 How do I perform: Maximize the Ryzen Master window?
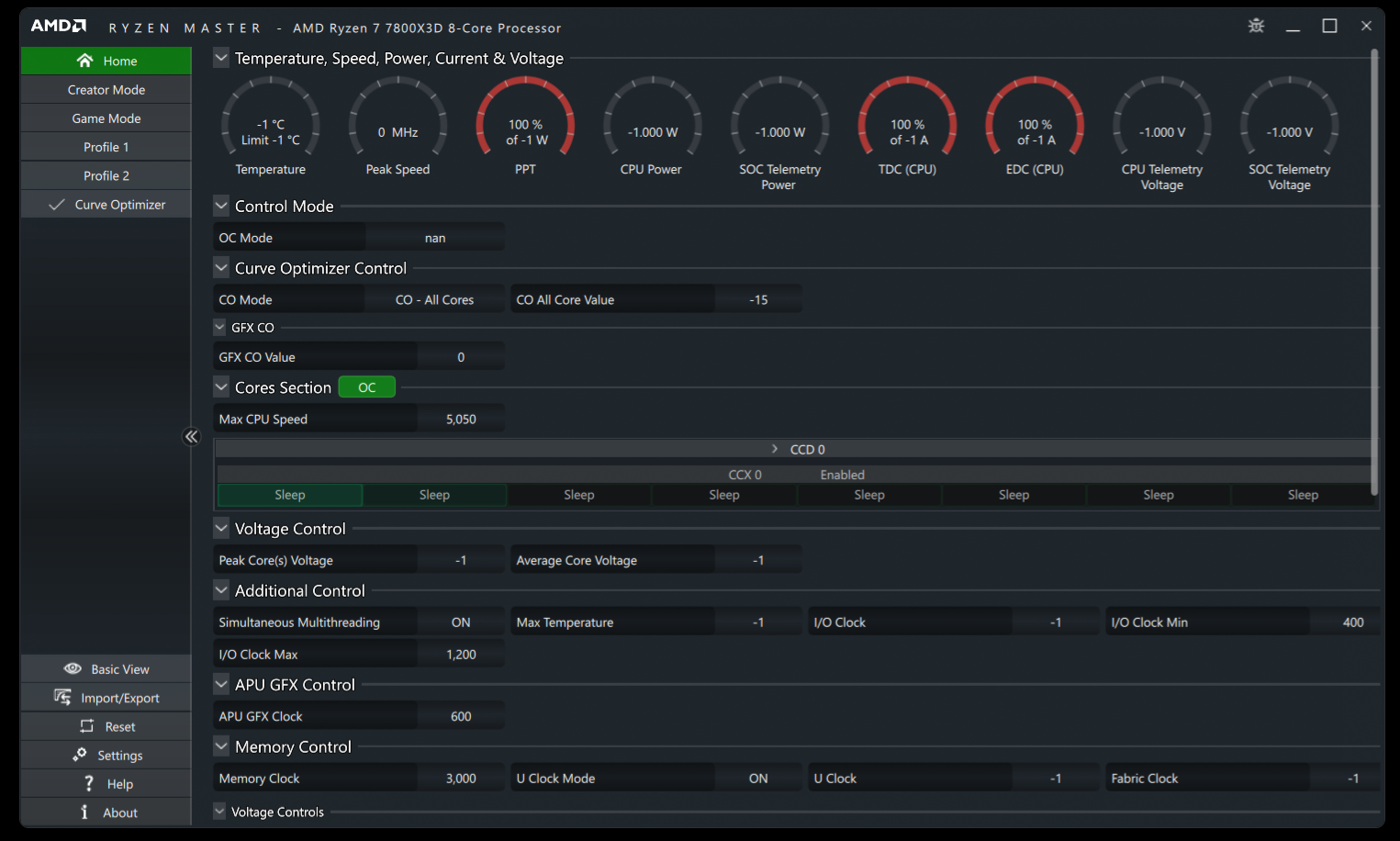pos(1329,26)
